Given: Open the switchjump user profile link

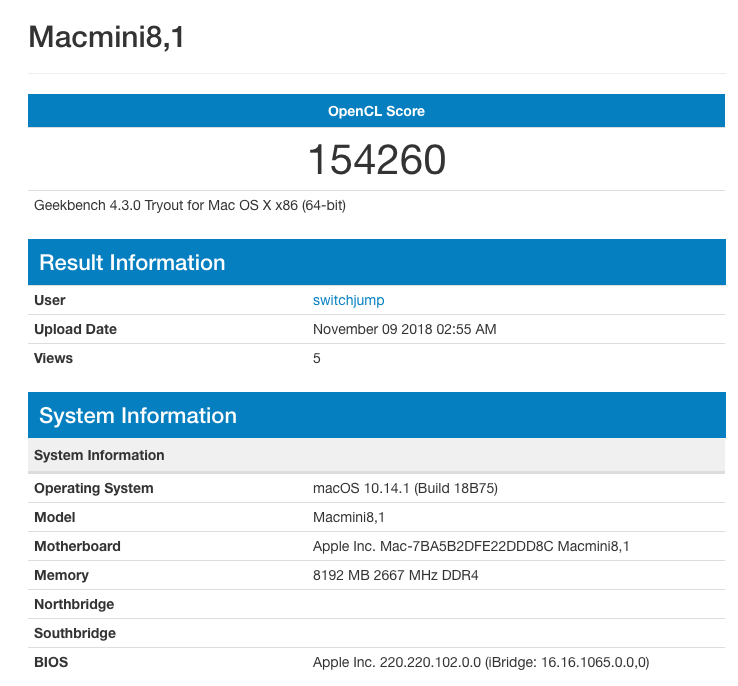Looking at the screenshot, I should [x=348, y=300].
